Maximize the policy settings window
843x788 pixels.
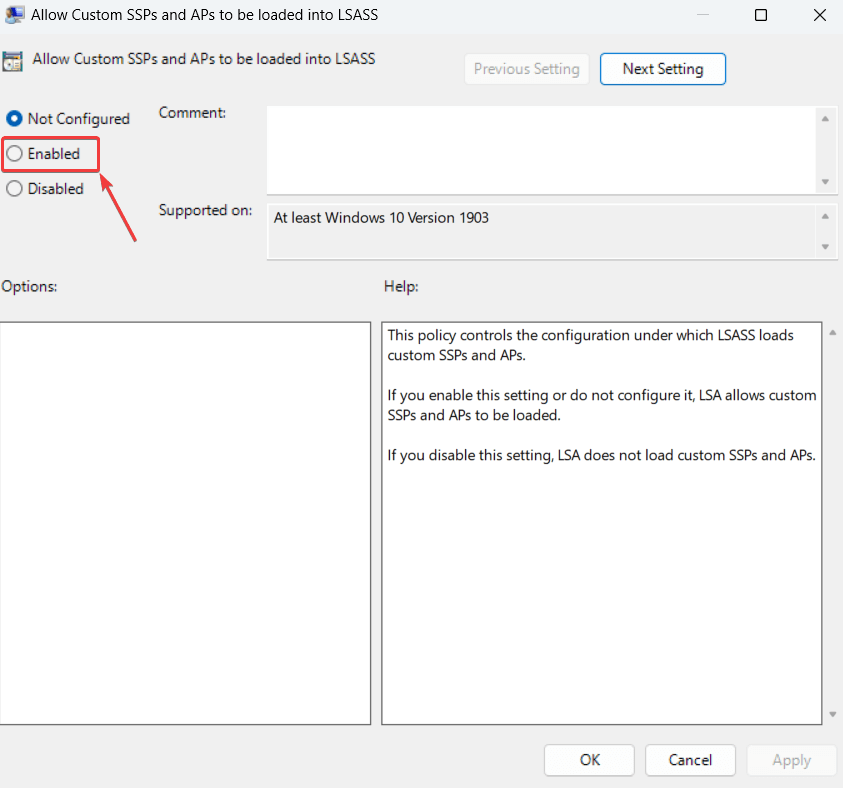point(761,15)
